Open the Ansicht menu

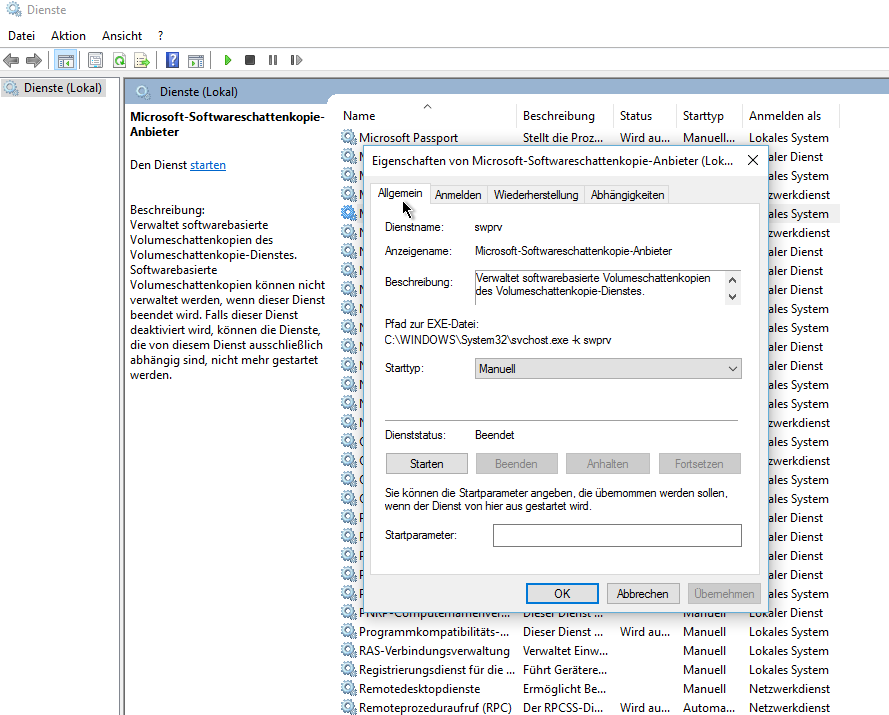click(x=122, y=36)
